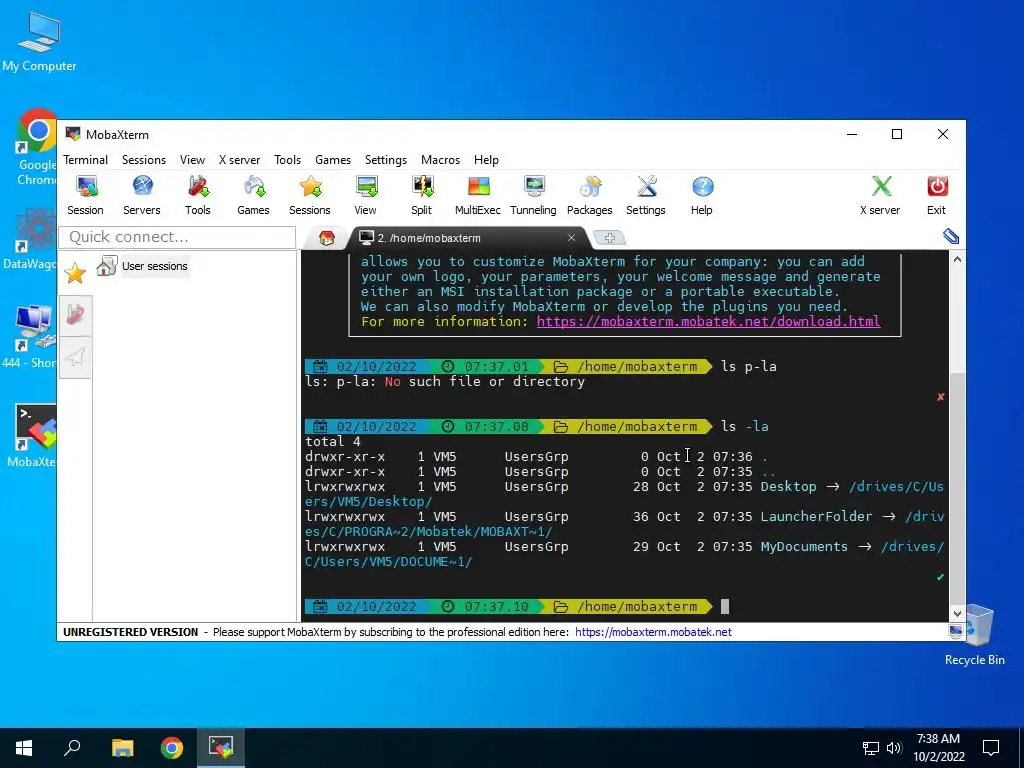
Task: Open the Terminal menu
Action: [x=86, y=160]
